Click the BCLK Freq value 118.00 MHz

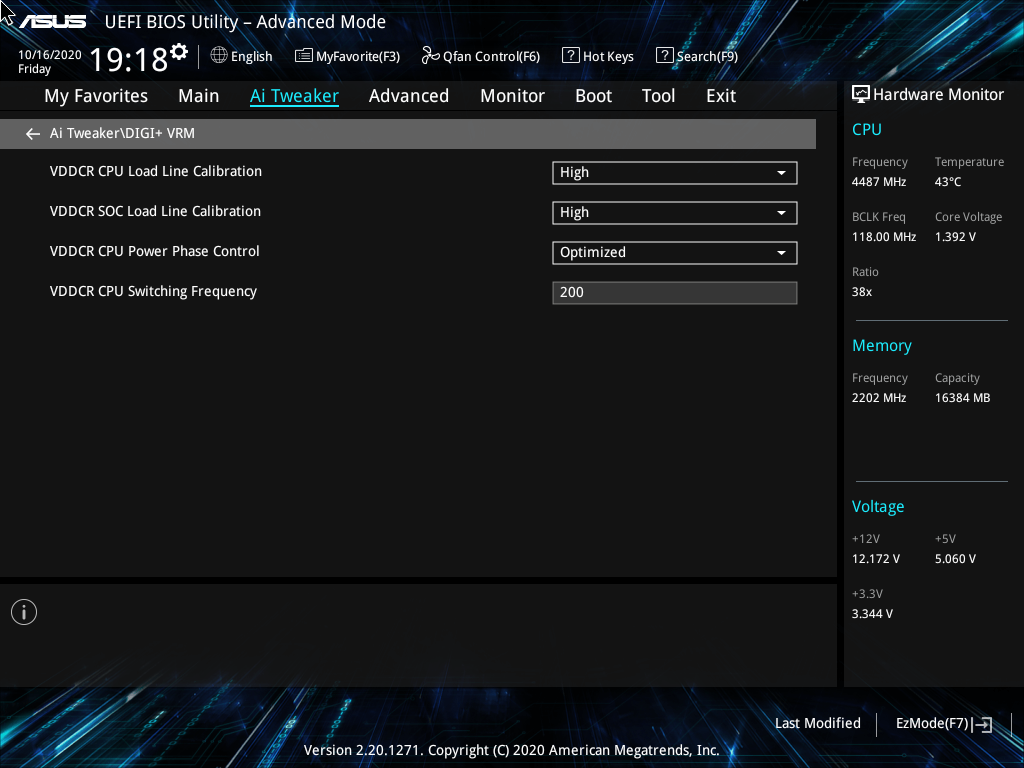pyautogui.click(x=884, y=237)
